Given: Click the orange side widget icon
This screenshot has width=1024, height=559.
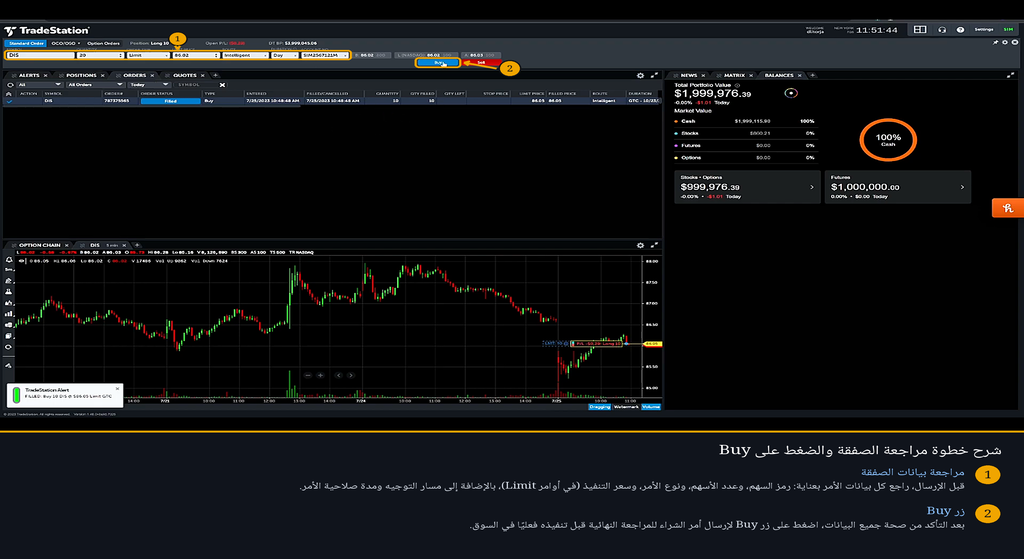Looking at the screenshot, I should 1008,208.
